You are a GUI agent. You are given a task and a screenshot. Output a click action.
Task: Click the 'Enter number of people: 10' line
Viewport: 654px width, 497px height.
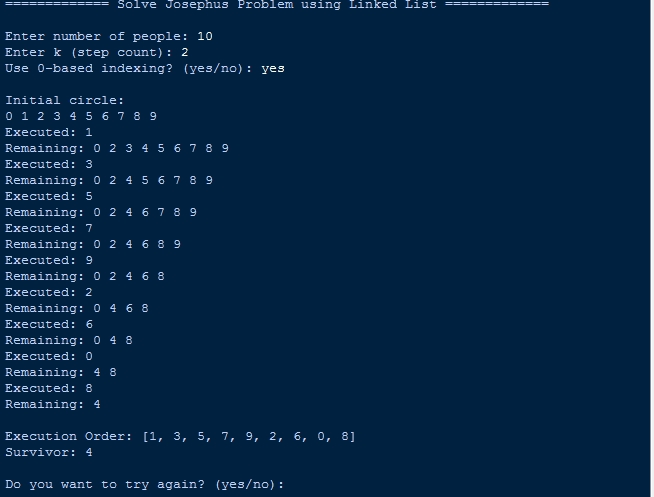(109, 36)
